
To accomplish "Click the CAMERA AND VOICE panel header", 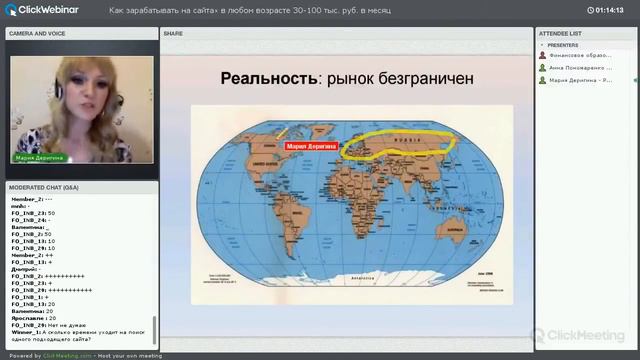I will click(x=82, y=33).
